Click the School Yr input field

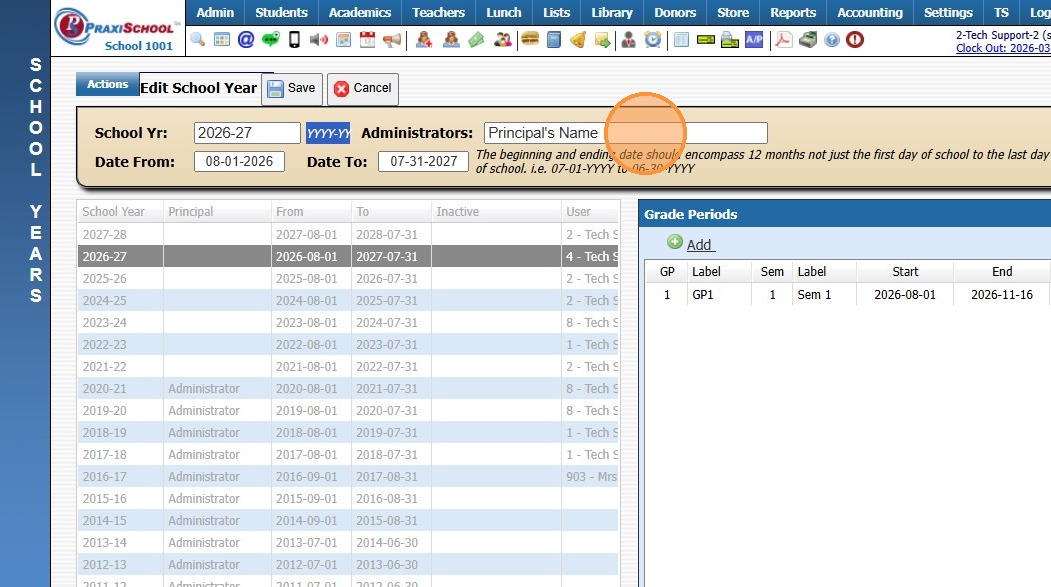[x=247, y=133]
